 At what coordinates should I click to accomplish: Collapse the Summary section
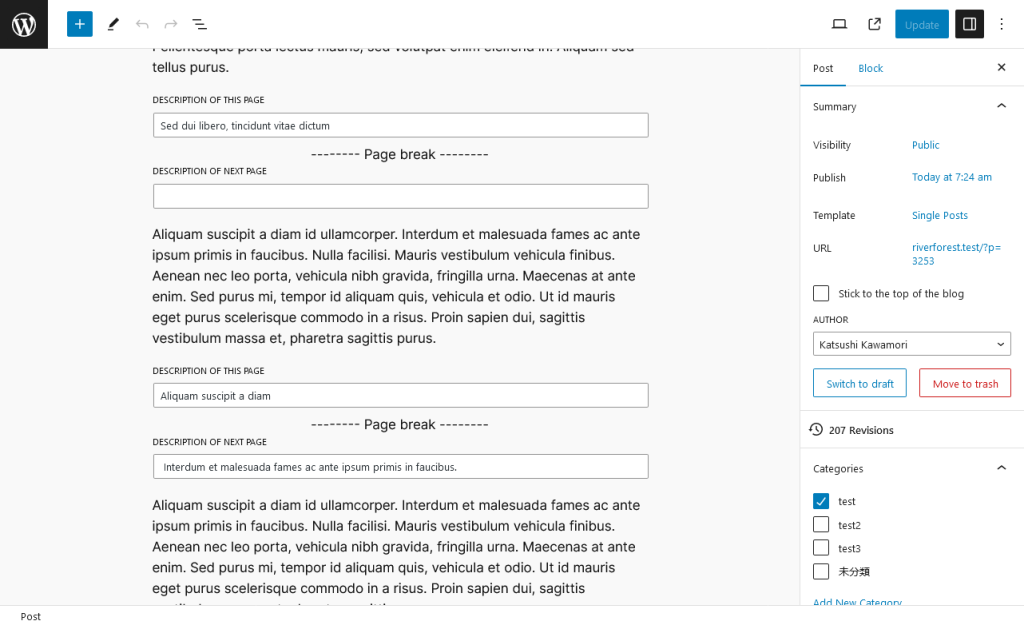[1001, 106]
